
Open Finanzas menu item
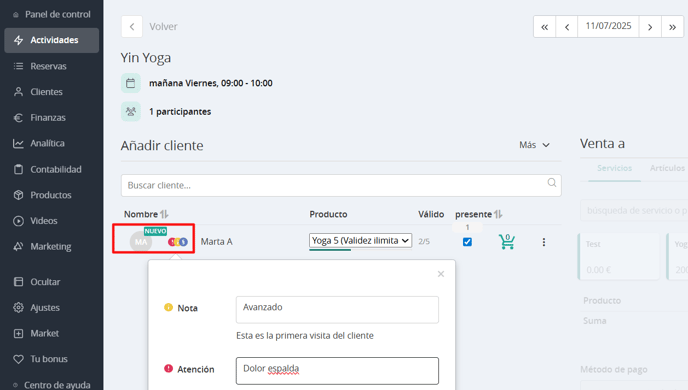coord(48,118)
